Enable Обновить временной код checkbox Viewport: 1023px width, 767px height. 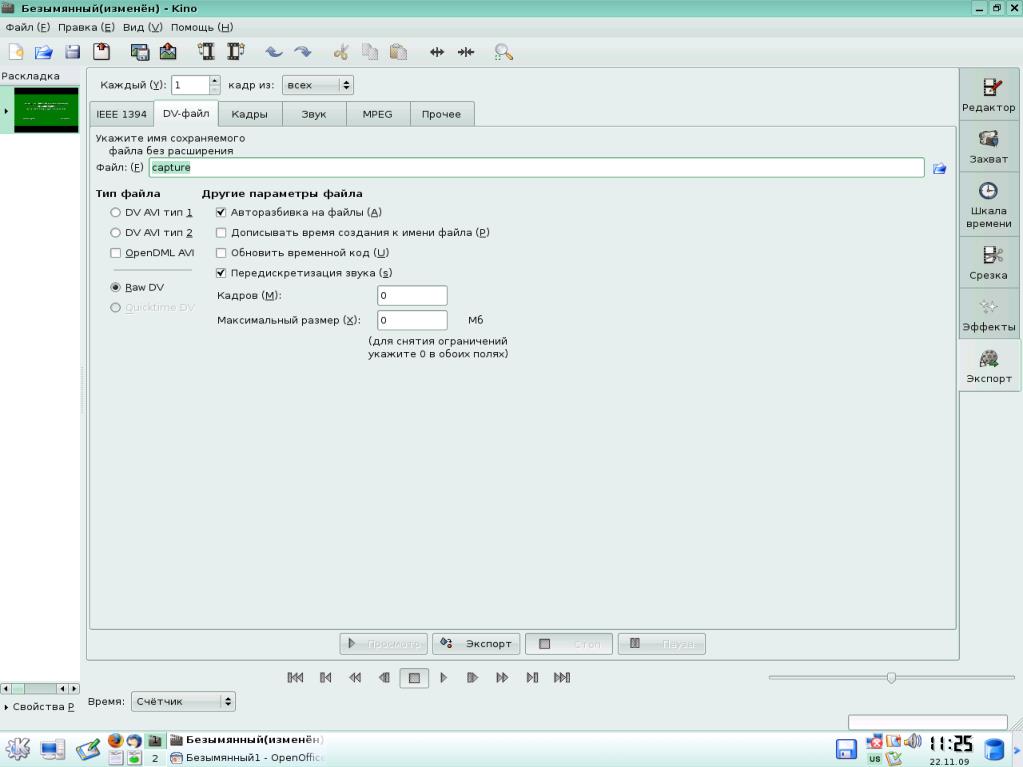click(x=221, y=252)
